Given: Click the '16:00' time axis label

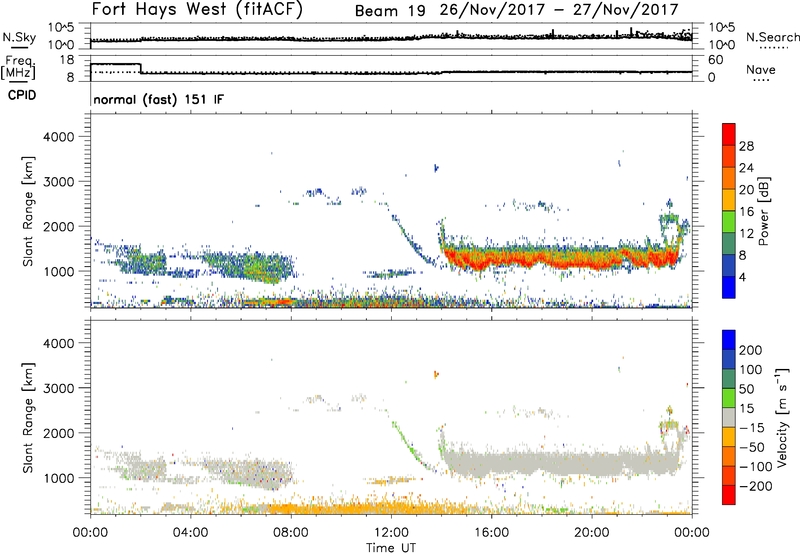Looking at the screenshot, I should tap(491, 533).
